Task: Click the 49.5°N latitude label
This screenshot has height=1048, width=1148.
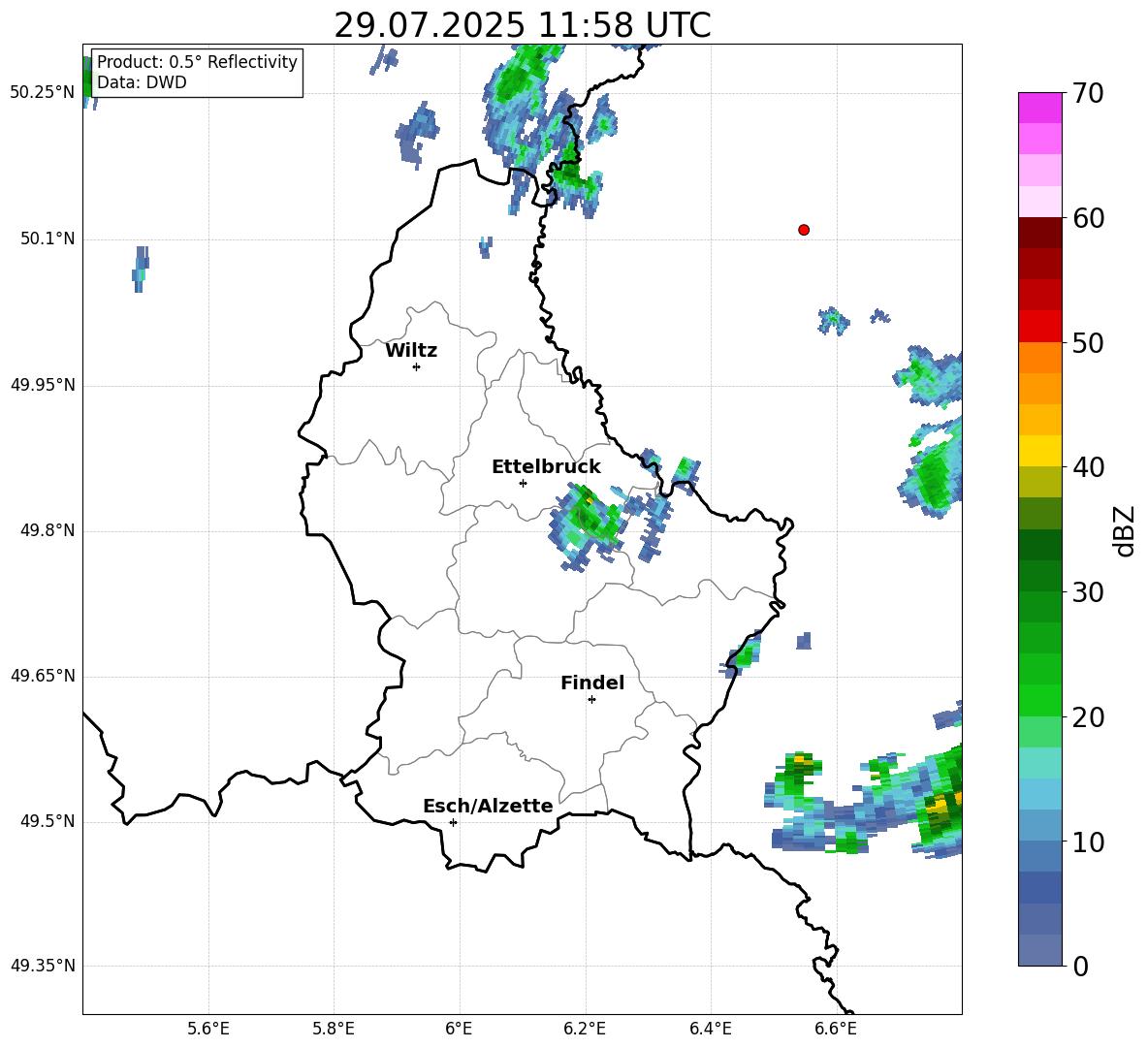Action: click(x=48, y=821)
